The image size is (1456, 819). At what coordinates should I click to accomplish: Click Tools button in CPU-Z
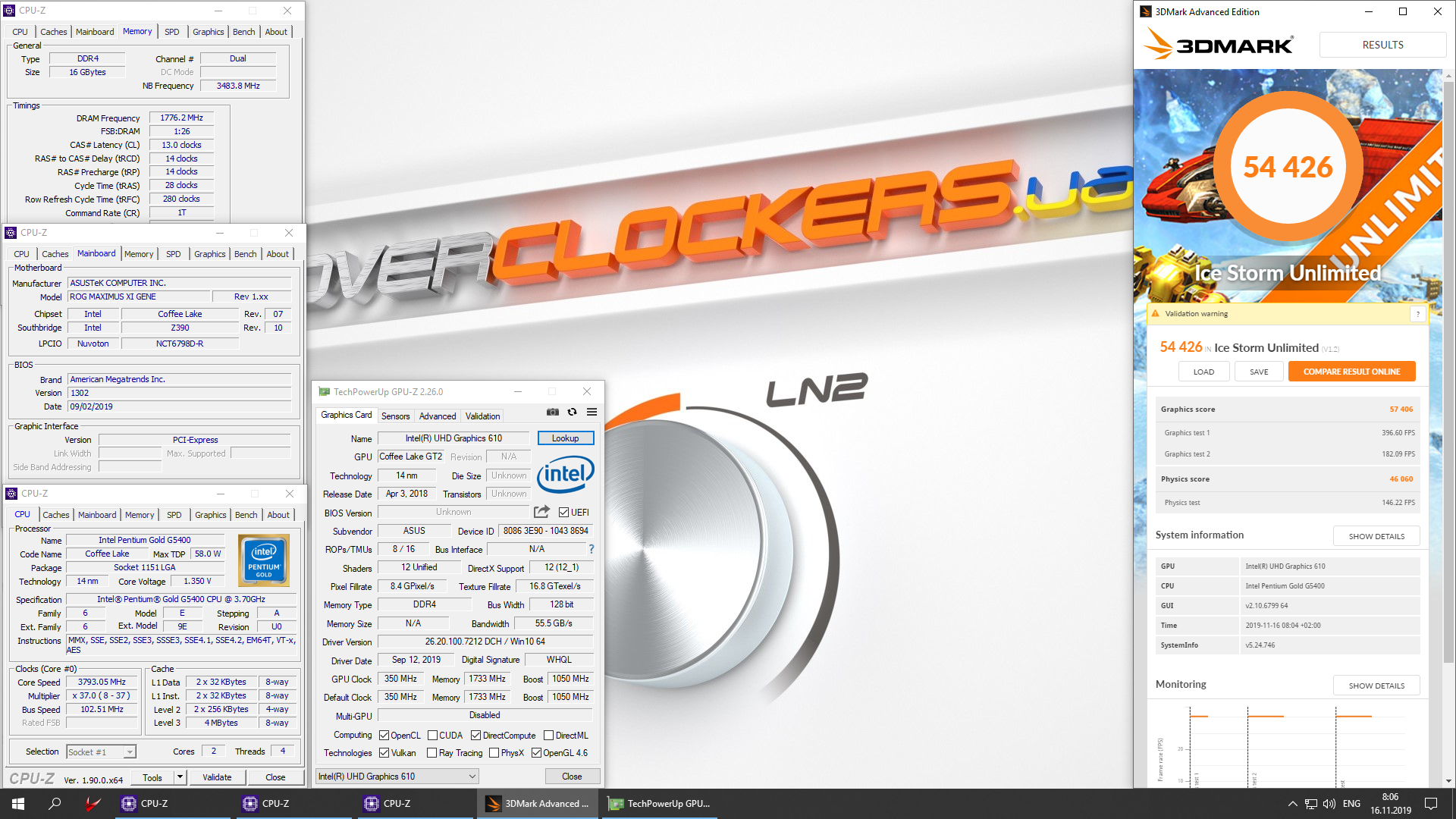pos(152,777)
